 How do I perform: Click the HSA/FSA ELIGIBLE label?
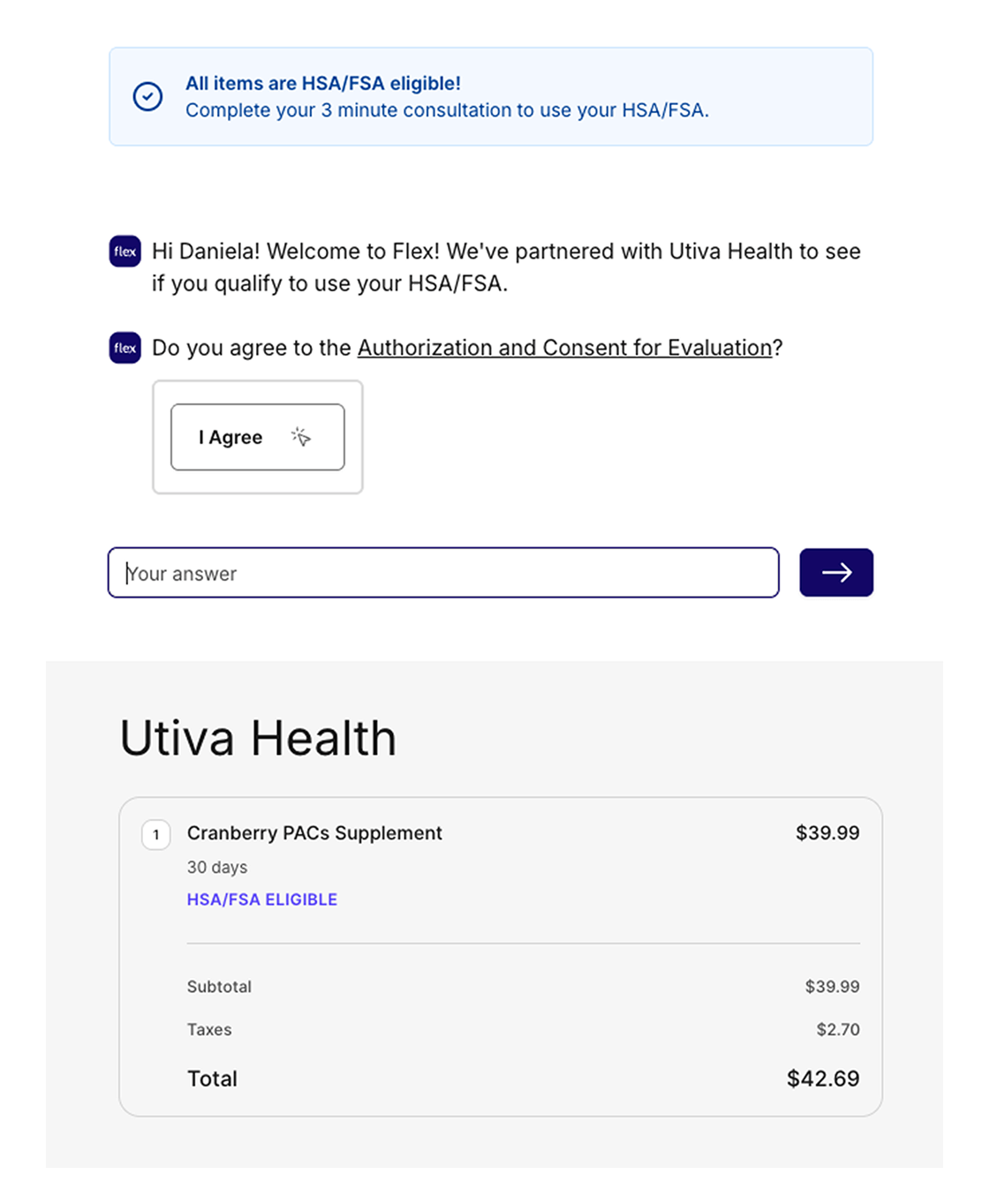tap(262, 899)
